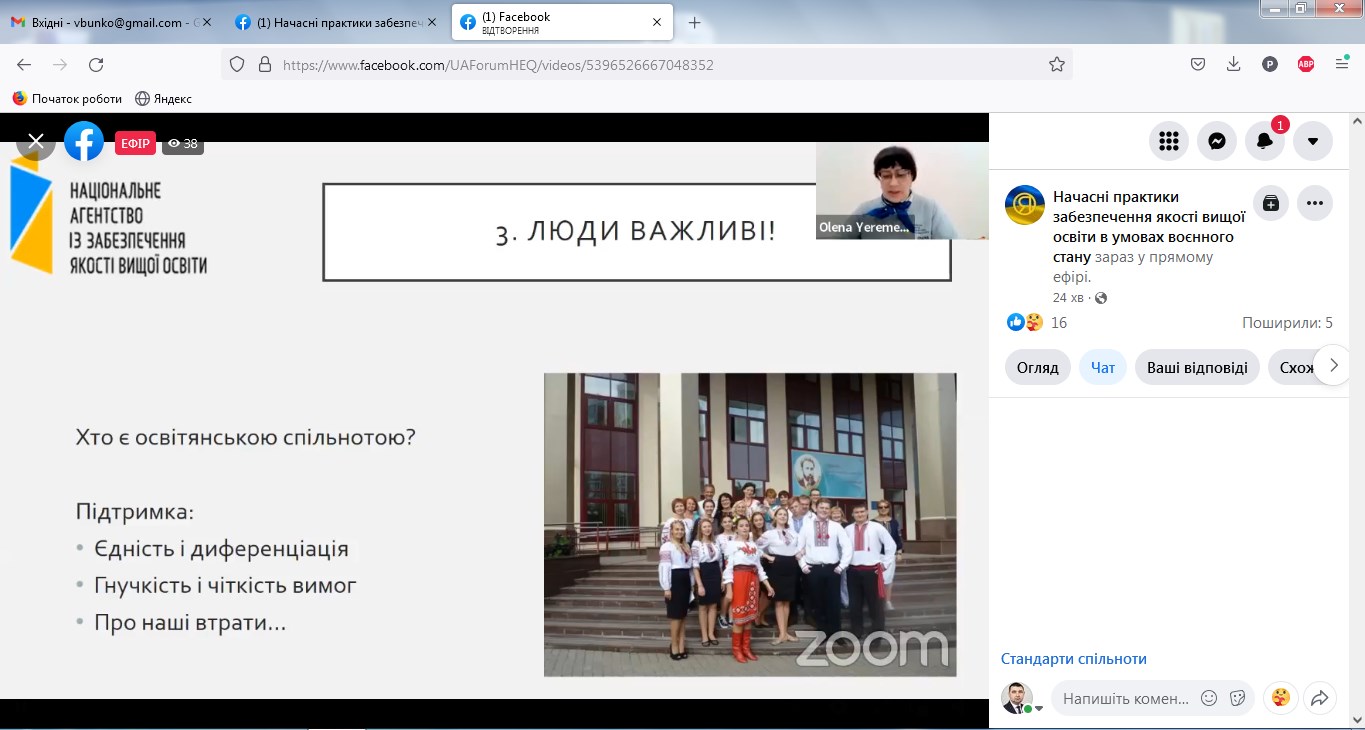Click the public globe audience icon
Screen dimensions: 1365x730
click(1101, 298)
